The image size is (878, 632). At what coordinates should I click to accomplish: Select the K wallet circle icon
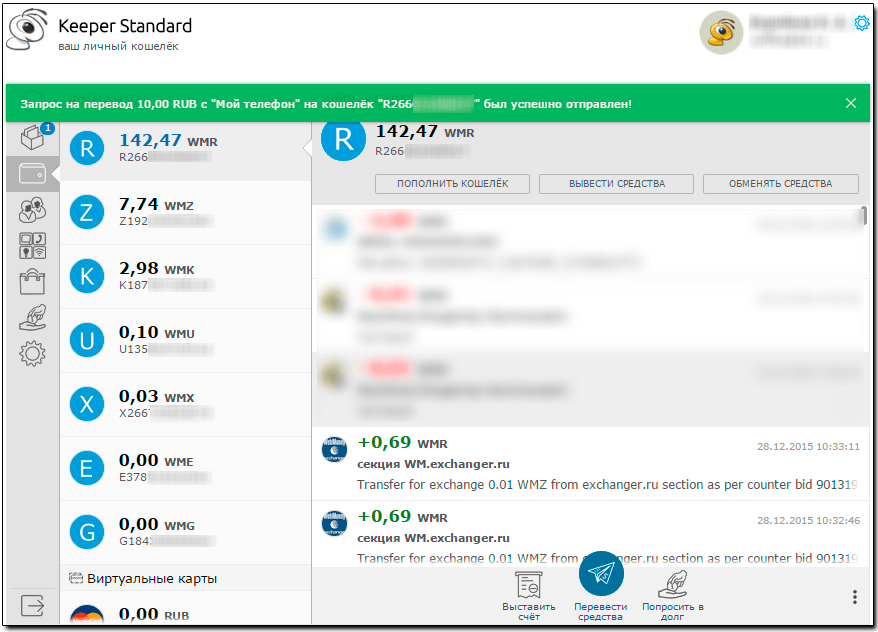[87, 276]
